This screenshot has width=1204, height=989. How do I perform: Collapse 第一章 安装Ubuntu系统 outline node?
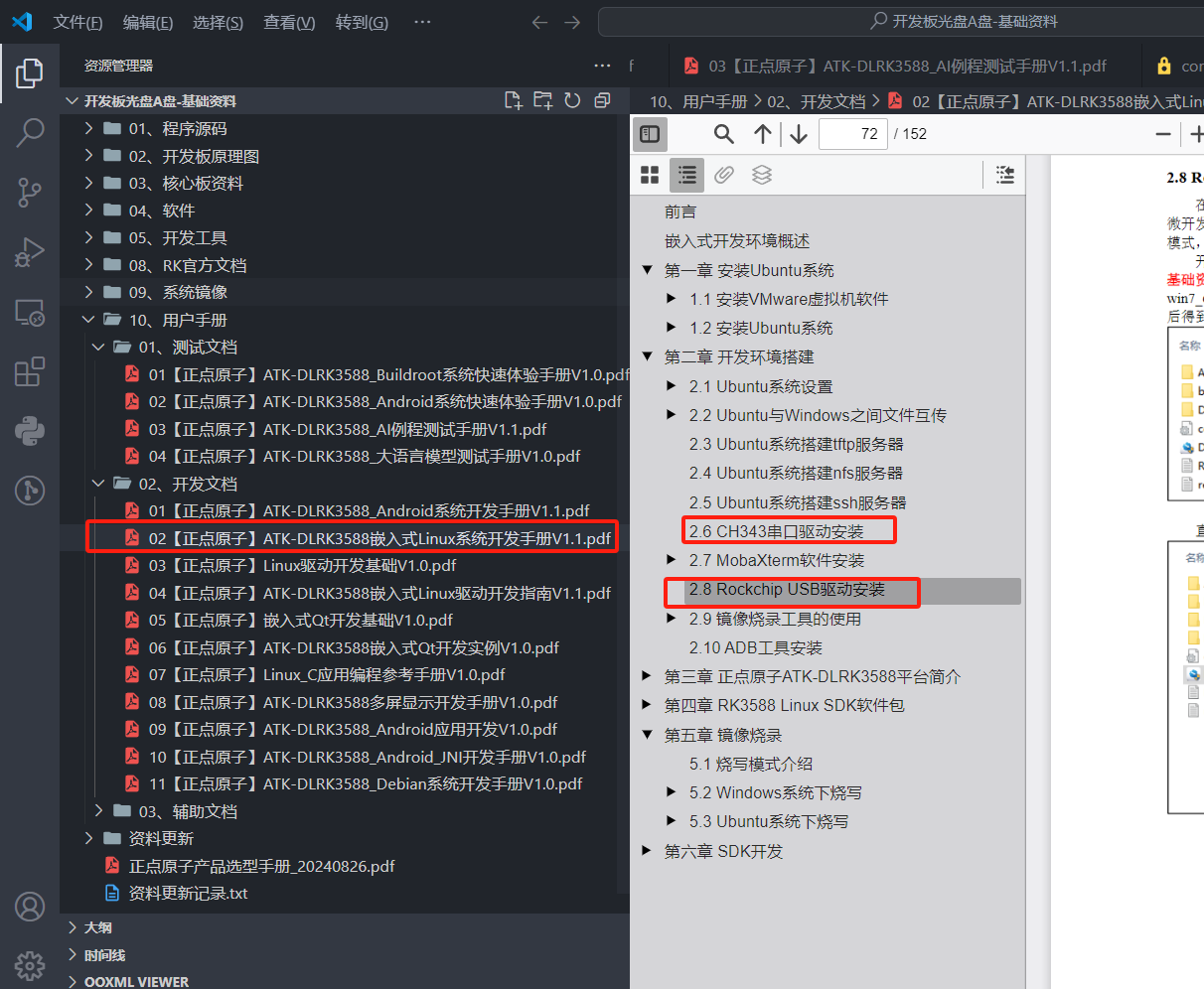[648, 270]
